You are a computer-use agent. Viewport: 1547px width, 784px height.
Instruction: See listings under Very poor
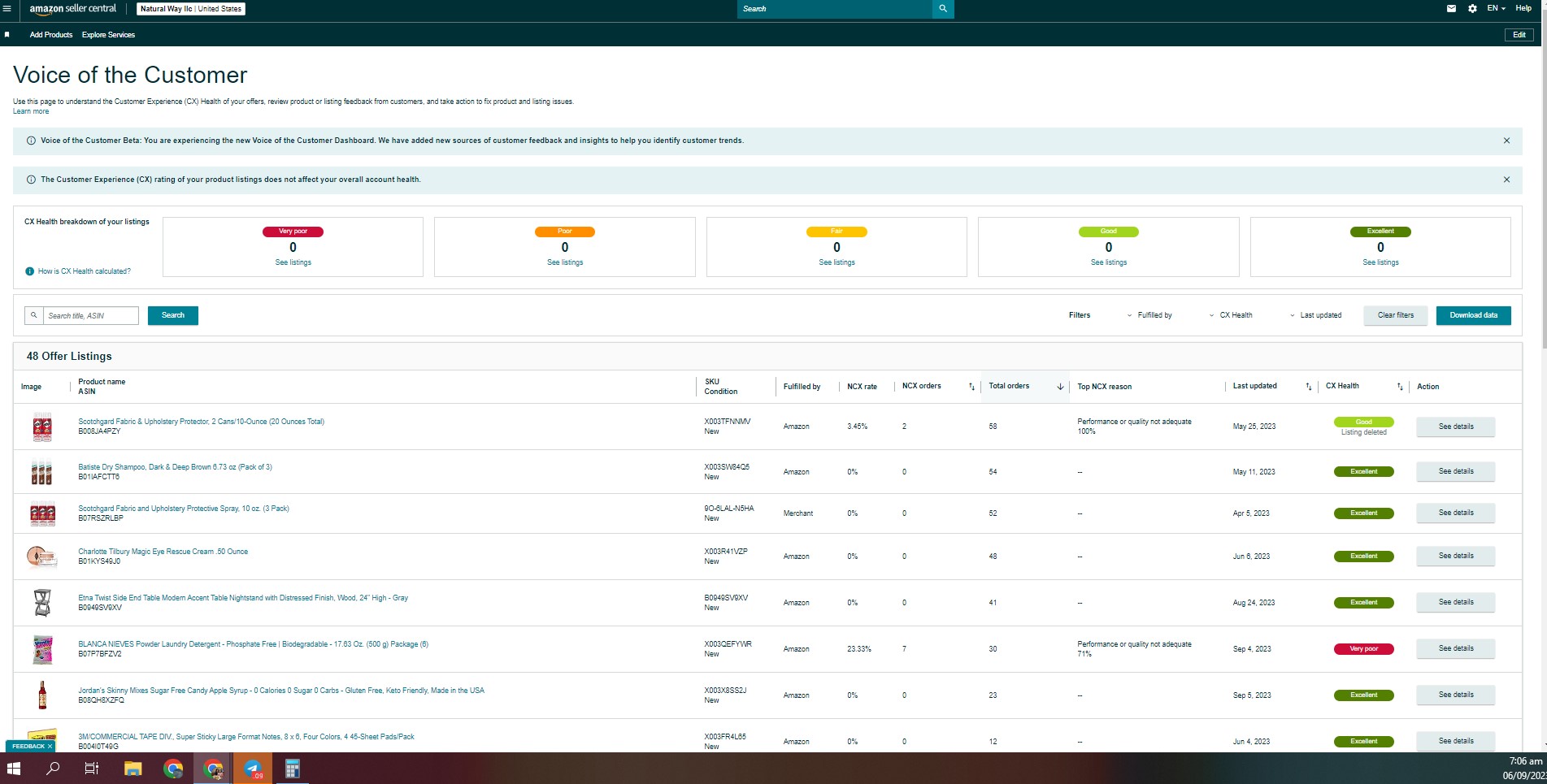[293, 262]
